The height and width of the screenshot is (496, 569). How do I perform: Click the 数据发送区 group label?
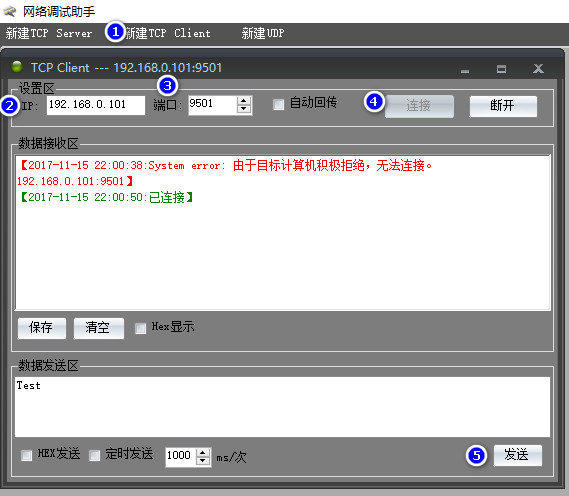point(48,365)
